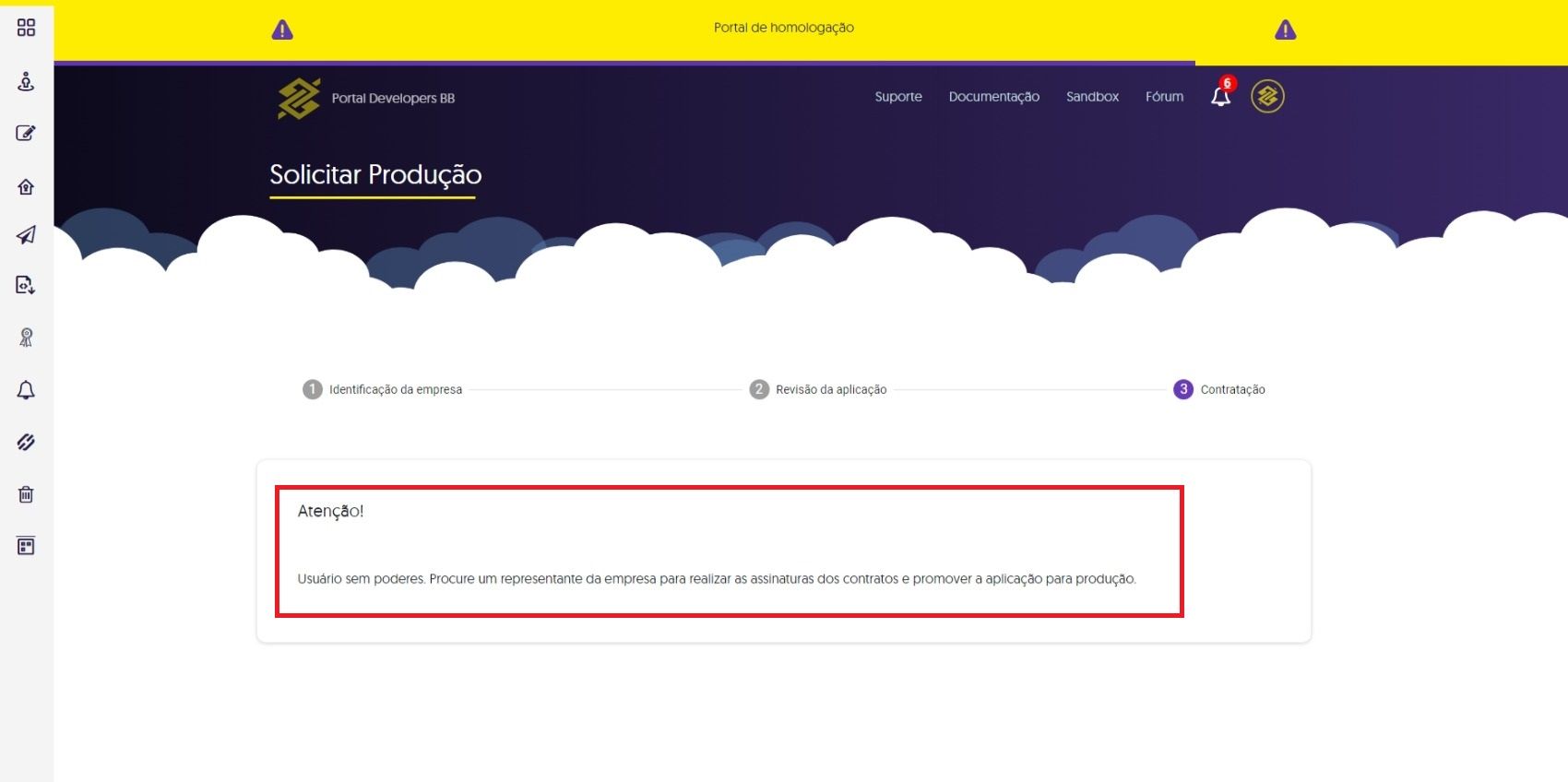This screenshot has height=782, width=1568.
Task: Open the code file download sidebar icon
Action: point(26,285)
